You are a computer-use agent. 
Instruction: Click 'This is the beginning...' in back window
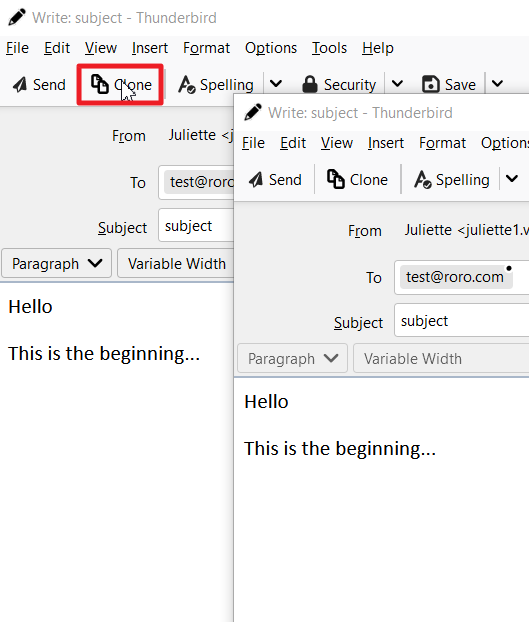coord(104,353)
